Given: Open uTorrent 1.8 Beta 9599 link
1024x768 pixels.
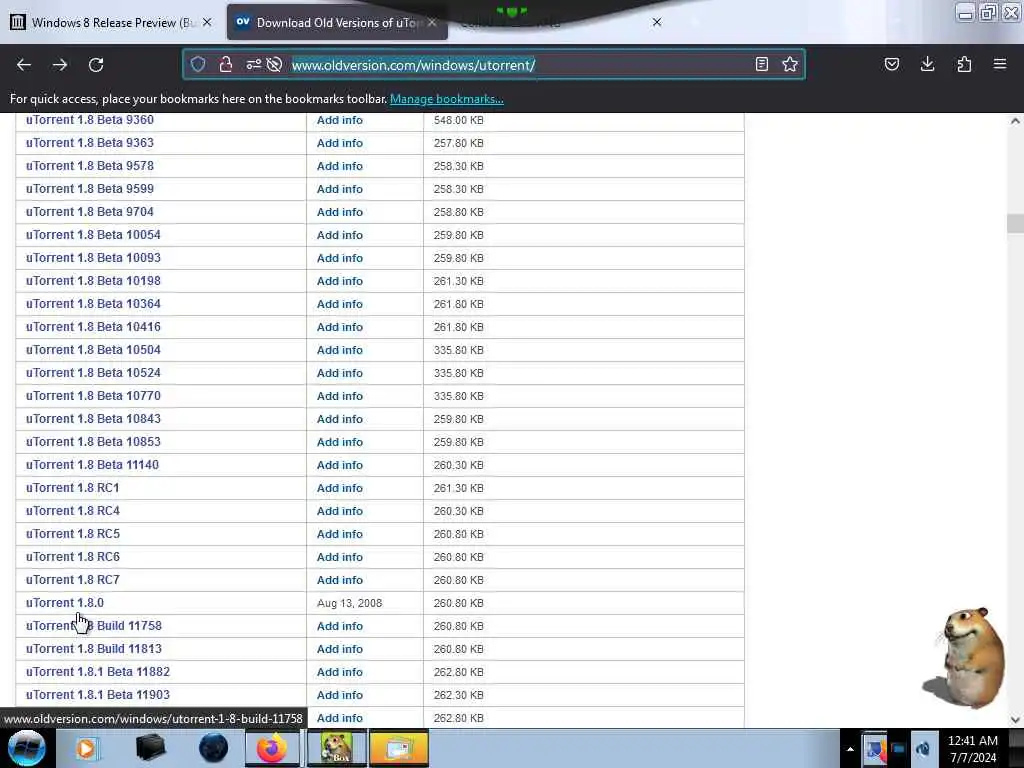Looking at the screenshot, I should [x=90, y=189].
